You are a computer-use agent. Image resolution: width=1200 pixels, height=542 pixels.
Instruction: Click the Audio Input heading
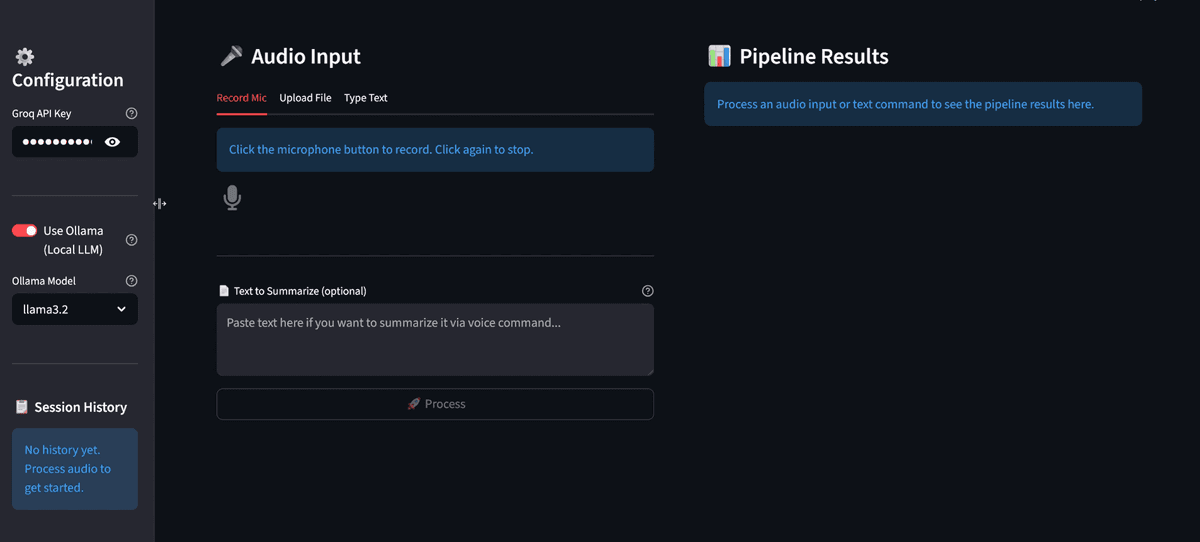coord(306,56)
